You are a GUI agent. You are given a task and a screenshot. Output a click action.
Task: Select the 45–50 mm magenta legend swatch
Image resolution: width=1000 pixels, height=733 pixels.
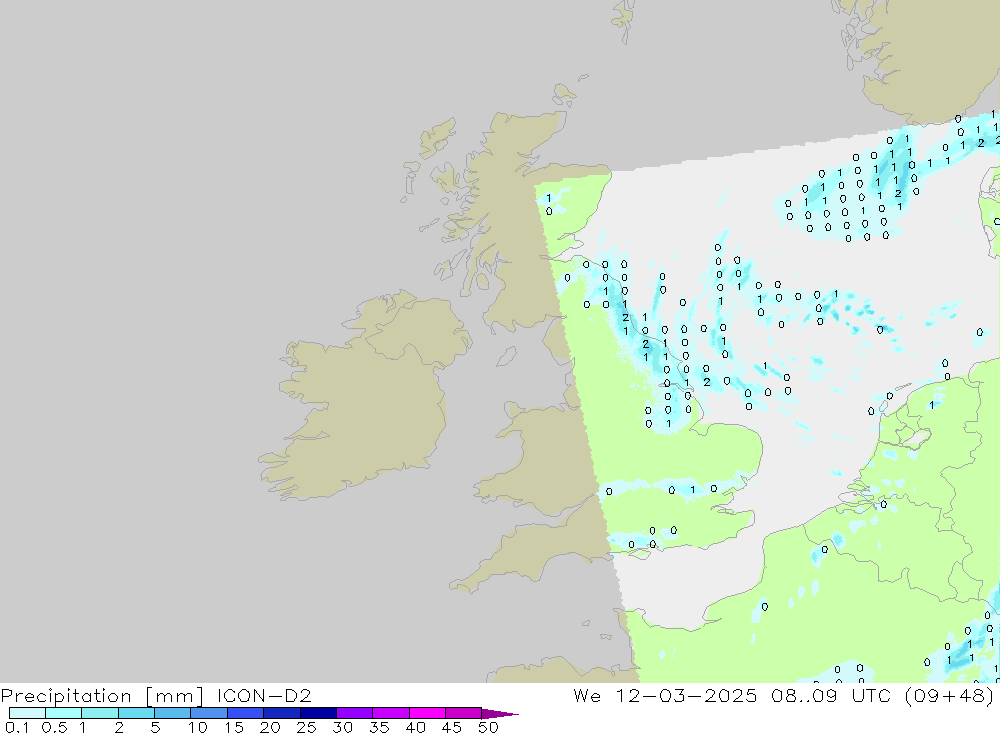pyautogui.click(x=464, y=713)
